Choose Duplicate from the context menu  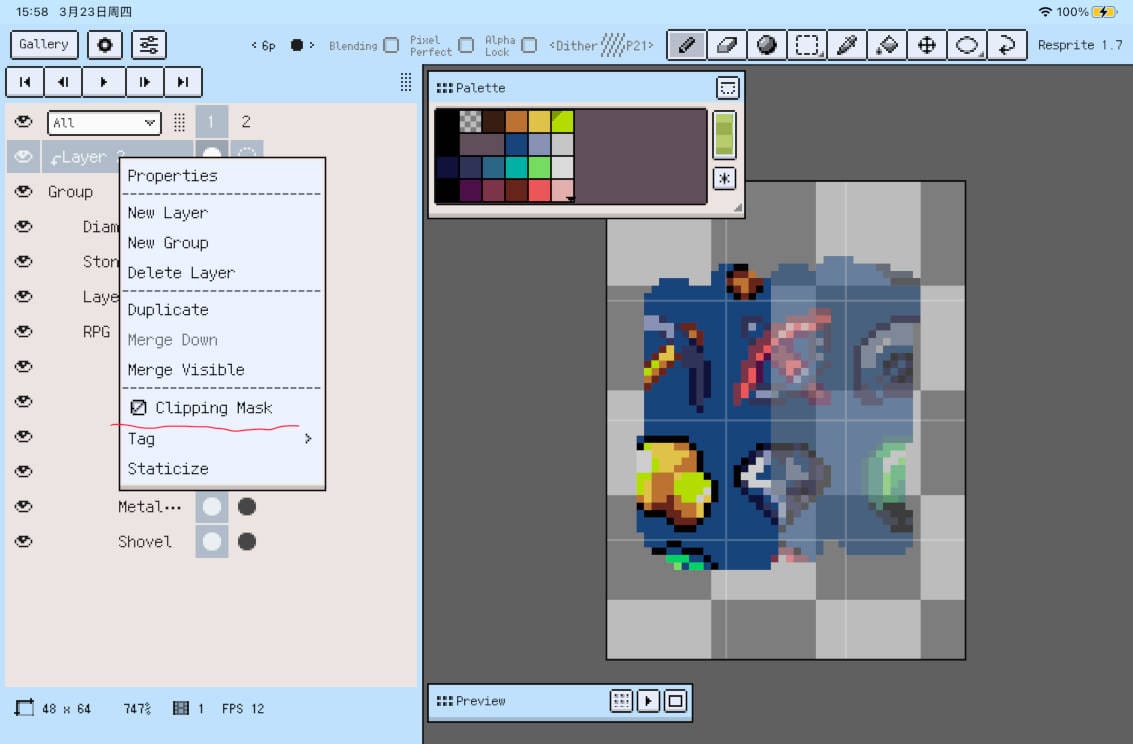coord(168,310)
